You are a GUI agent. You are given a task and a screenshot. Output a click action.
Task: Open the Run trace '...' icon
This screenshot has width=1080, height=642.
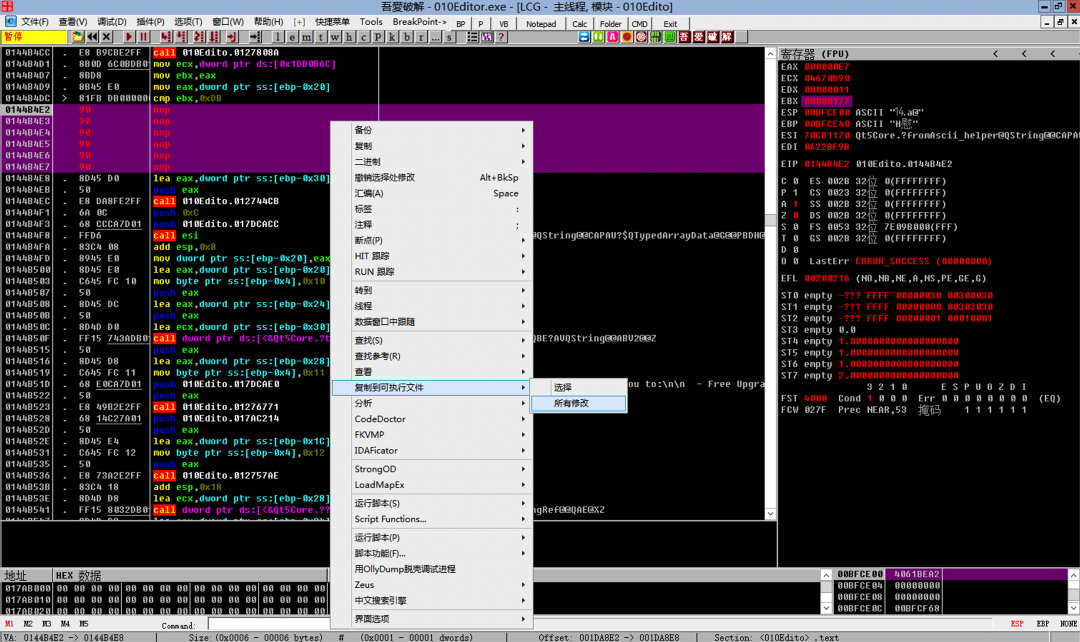(435, 37)
